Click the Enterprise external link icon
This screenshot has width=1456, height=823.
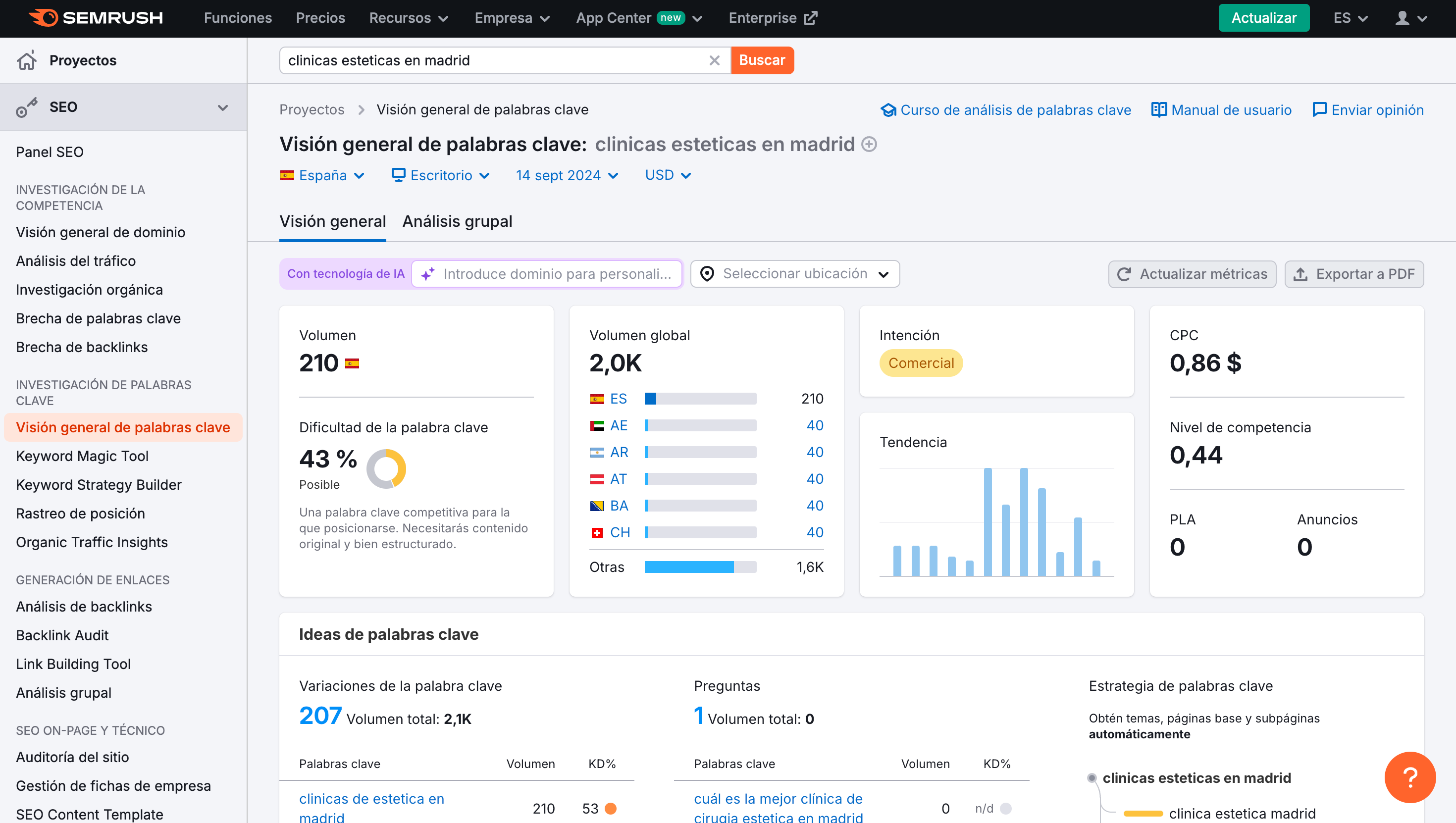(x=811, y=18)
